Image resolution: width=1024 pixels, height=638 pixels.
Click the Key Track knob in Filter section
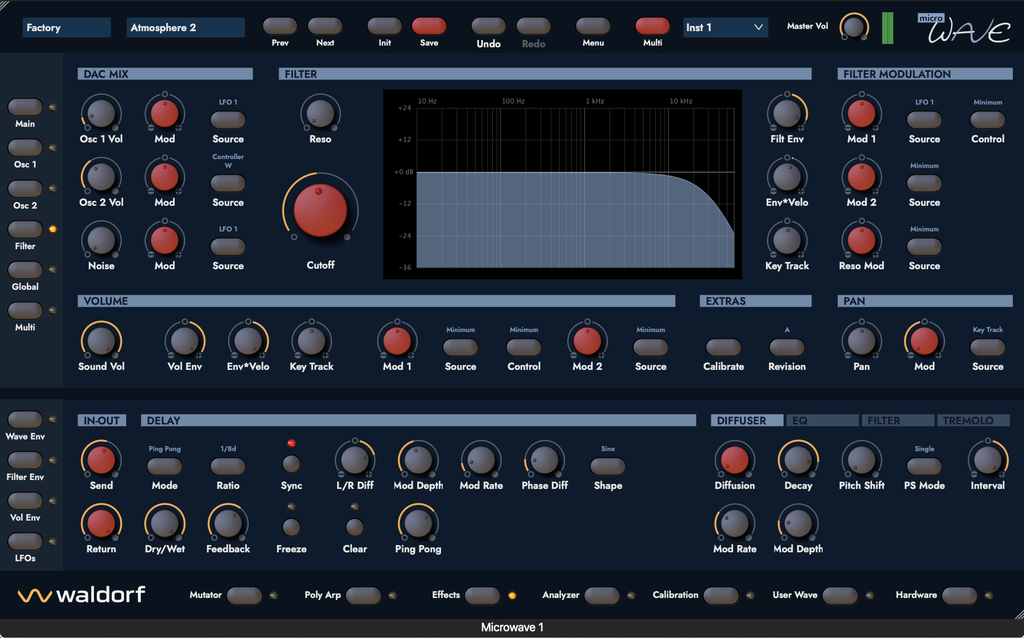pyautogui.click(x=787, y=240)
